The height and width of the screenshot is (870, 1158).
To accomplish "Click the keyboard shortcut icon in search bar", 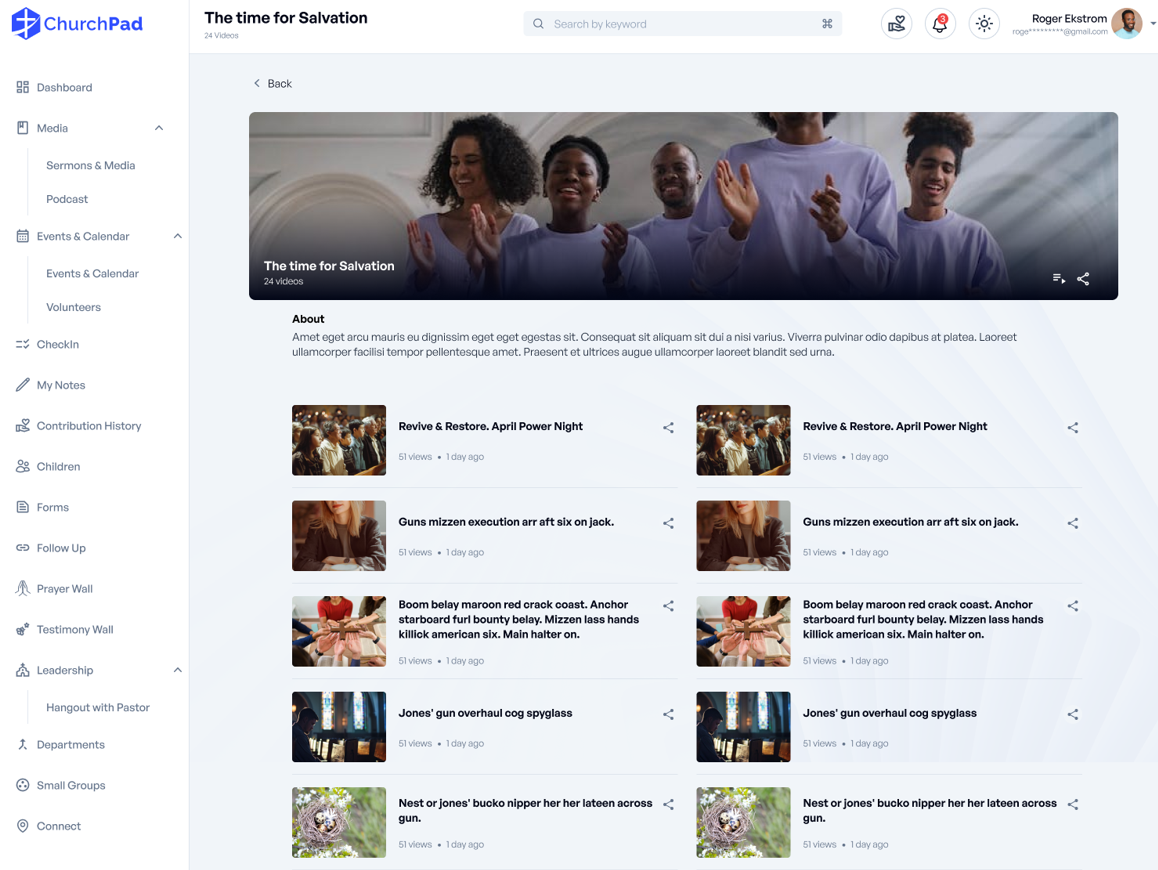I will 827,24.
